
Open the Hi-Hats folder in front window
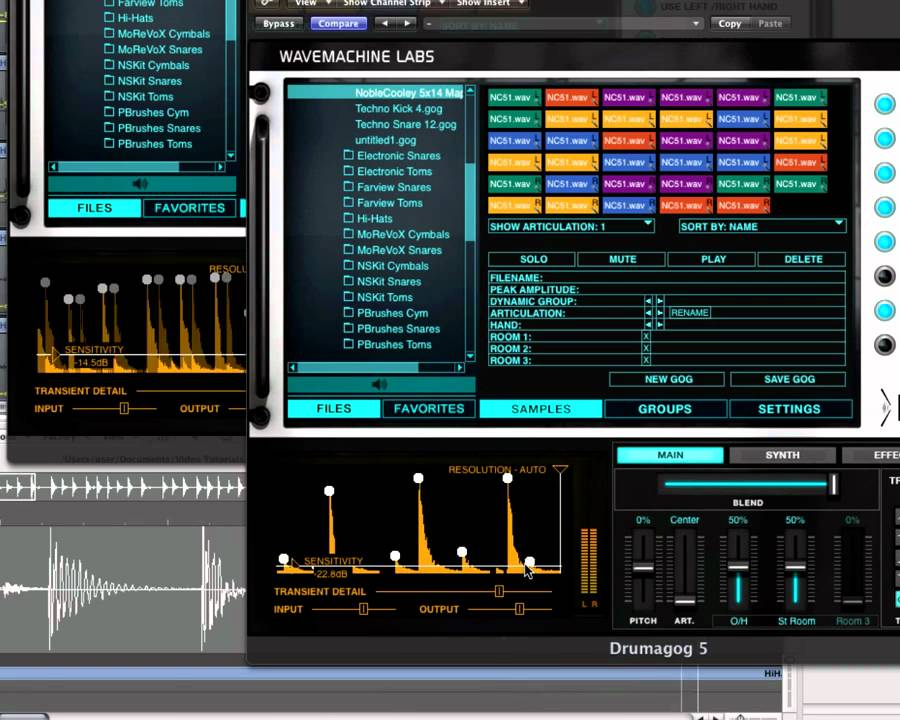pyautogui.click(x=374, y=219)
